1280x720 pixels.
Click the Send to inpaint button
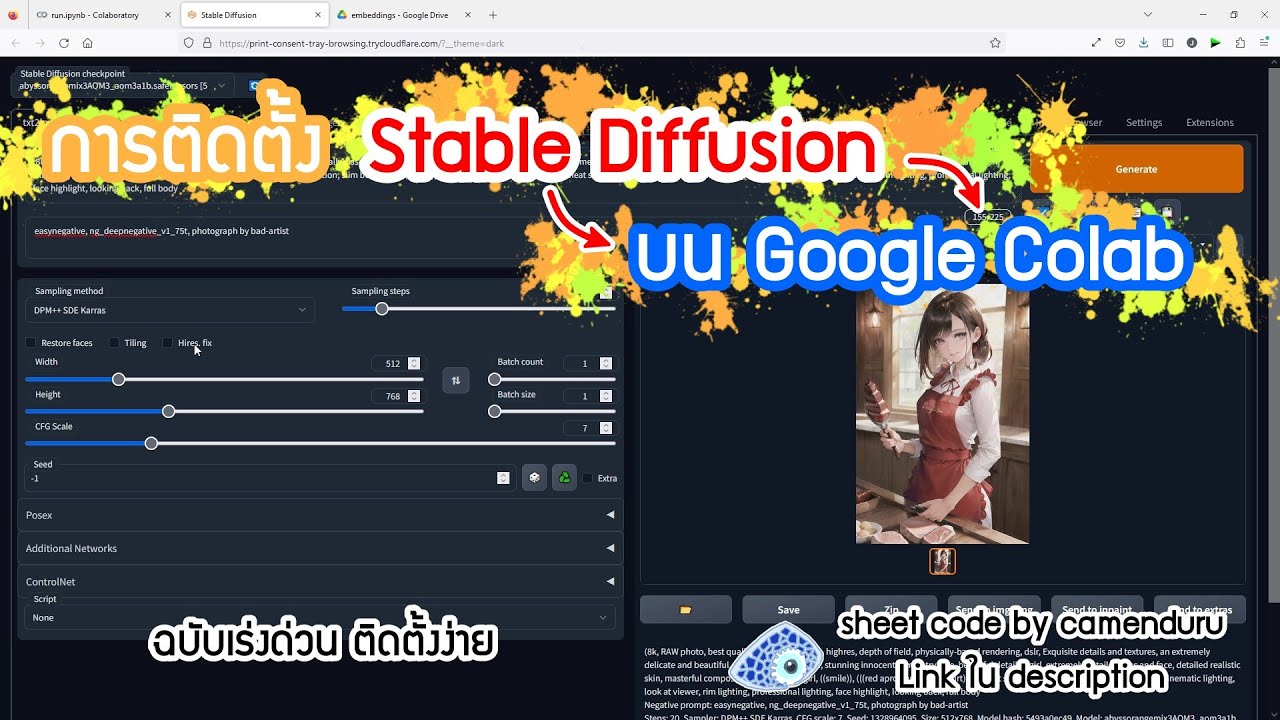(1097, 609)
